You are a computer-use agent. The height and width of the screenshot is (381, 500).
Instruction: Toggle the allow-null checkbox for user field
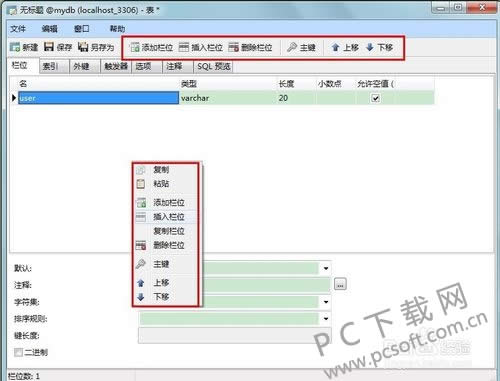pos(376,98)
